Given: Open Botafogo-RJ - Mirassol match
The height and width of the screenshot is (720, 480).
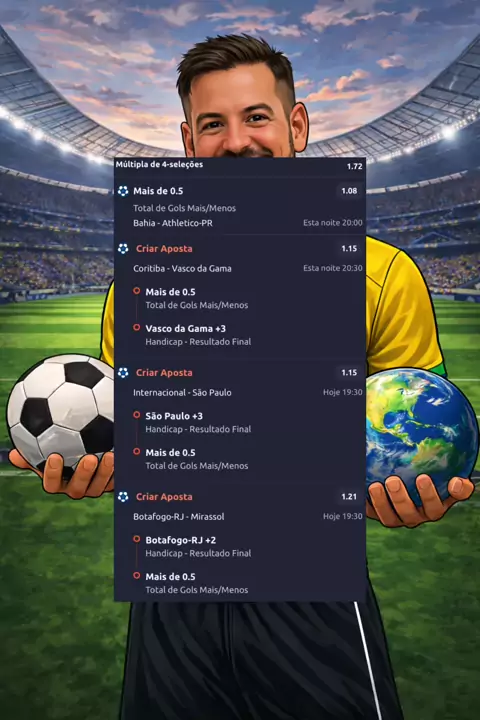Looking at the screenshot, I should pos(179,517).
